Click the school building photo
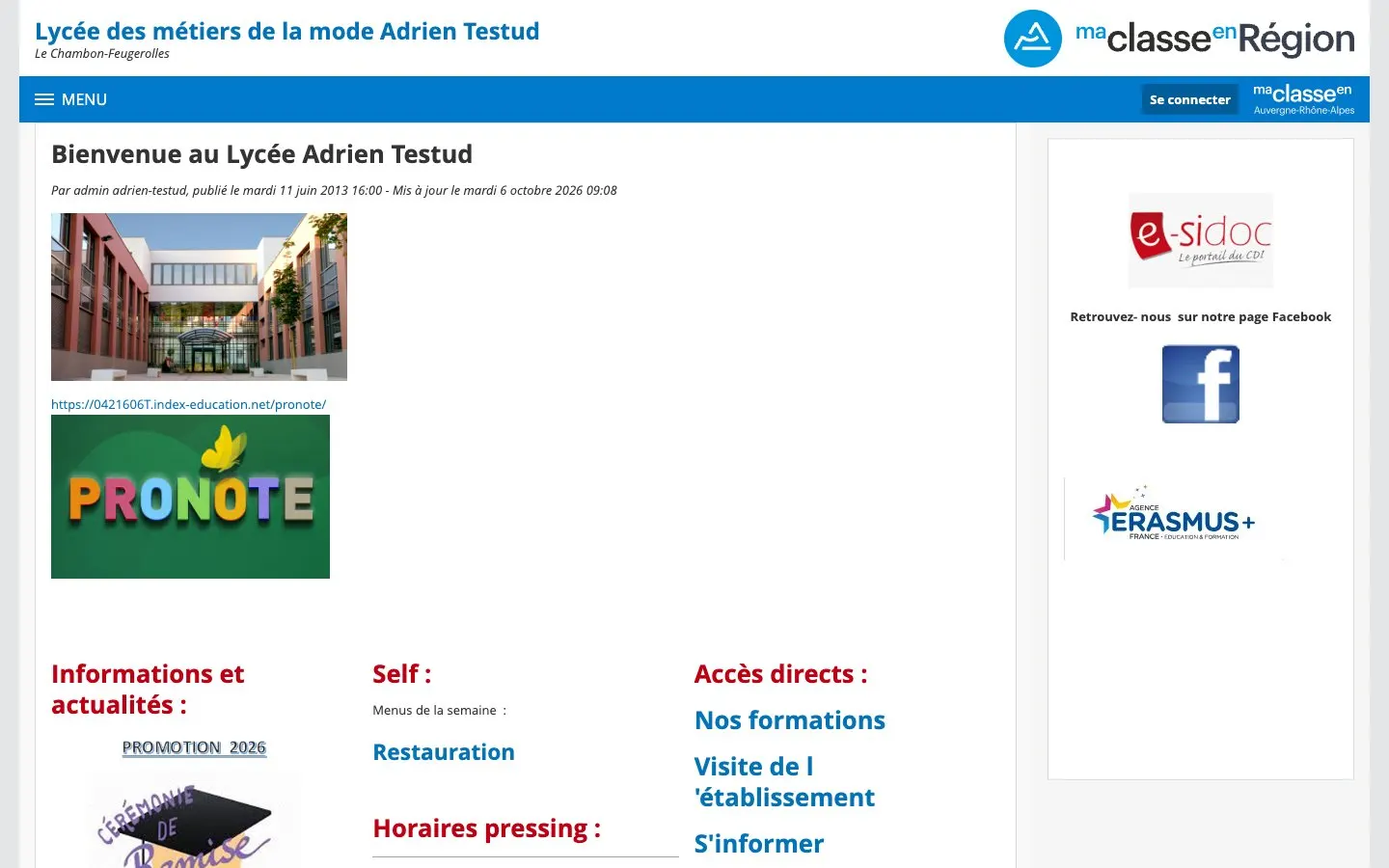Image resolution: width=1389 pixels, height=868 pixels. tap(199, 297)
